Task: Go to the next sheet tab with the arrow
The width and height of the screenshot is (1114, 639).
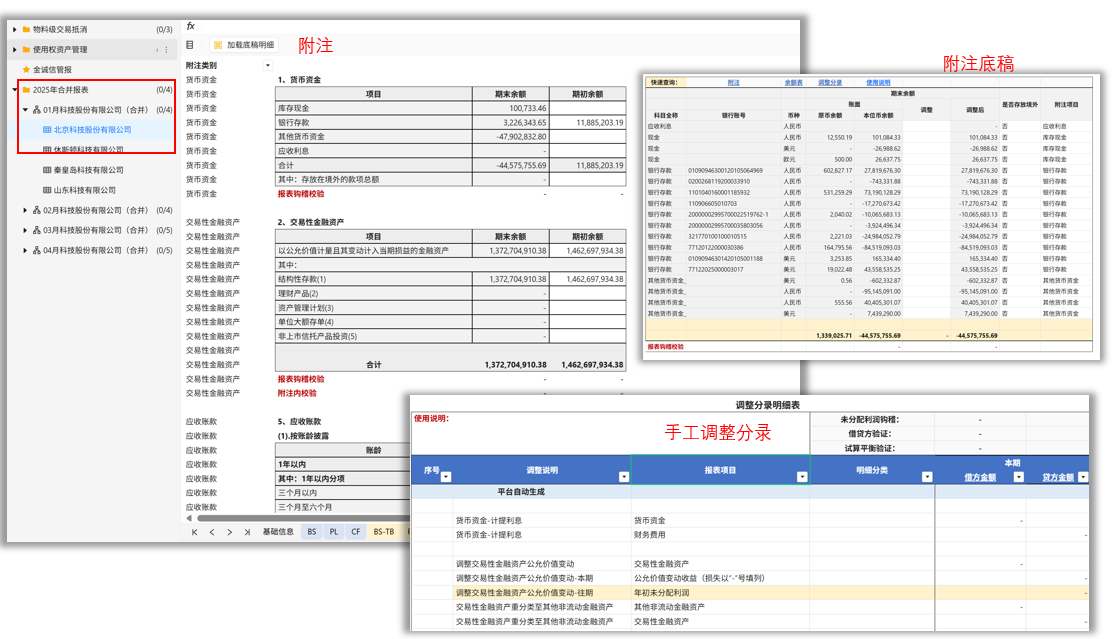Action: coord(229,532)
